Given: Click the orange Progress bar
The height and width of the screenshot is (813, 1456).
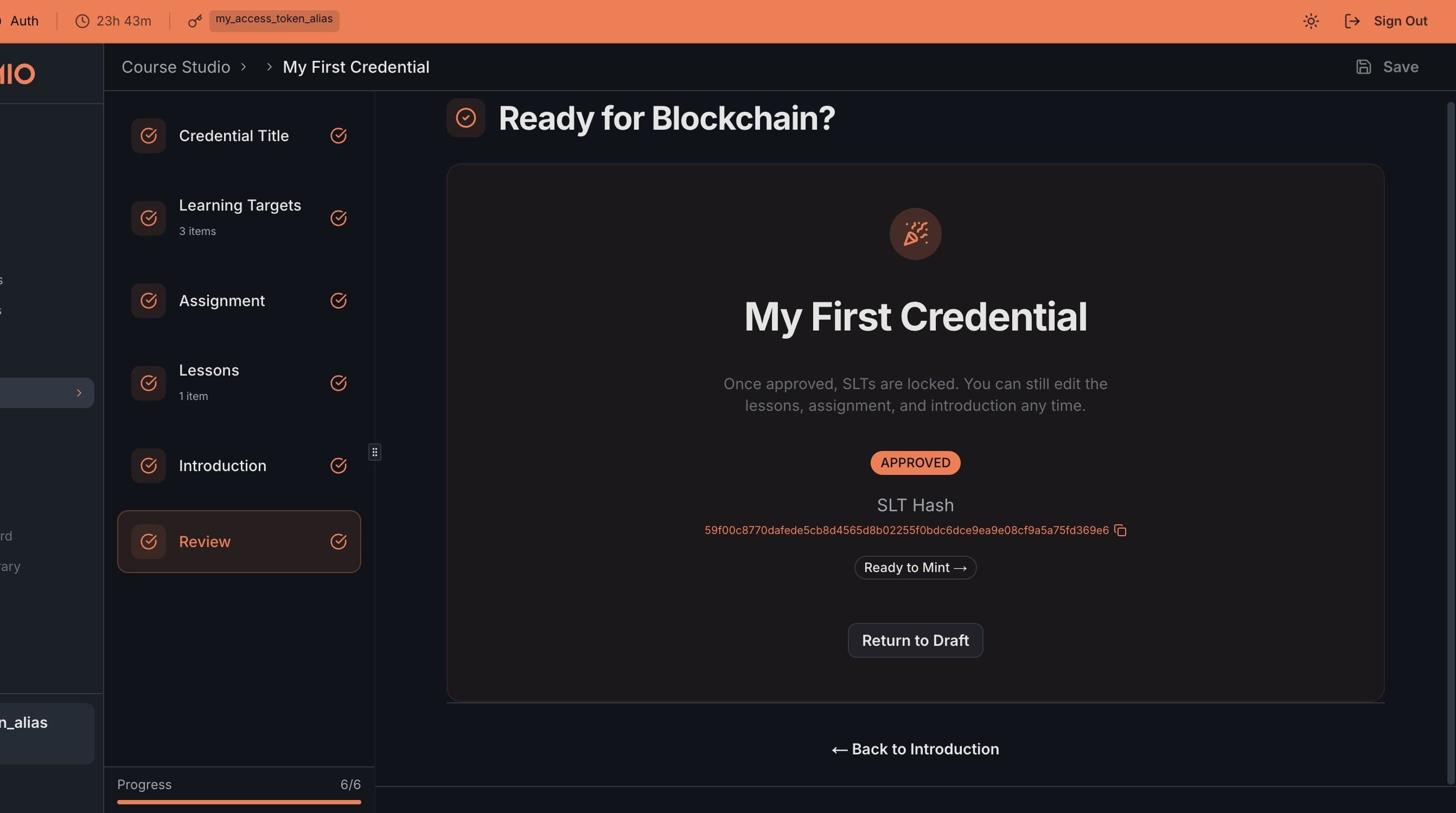Looking at the screenshot, I should 239,802.
